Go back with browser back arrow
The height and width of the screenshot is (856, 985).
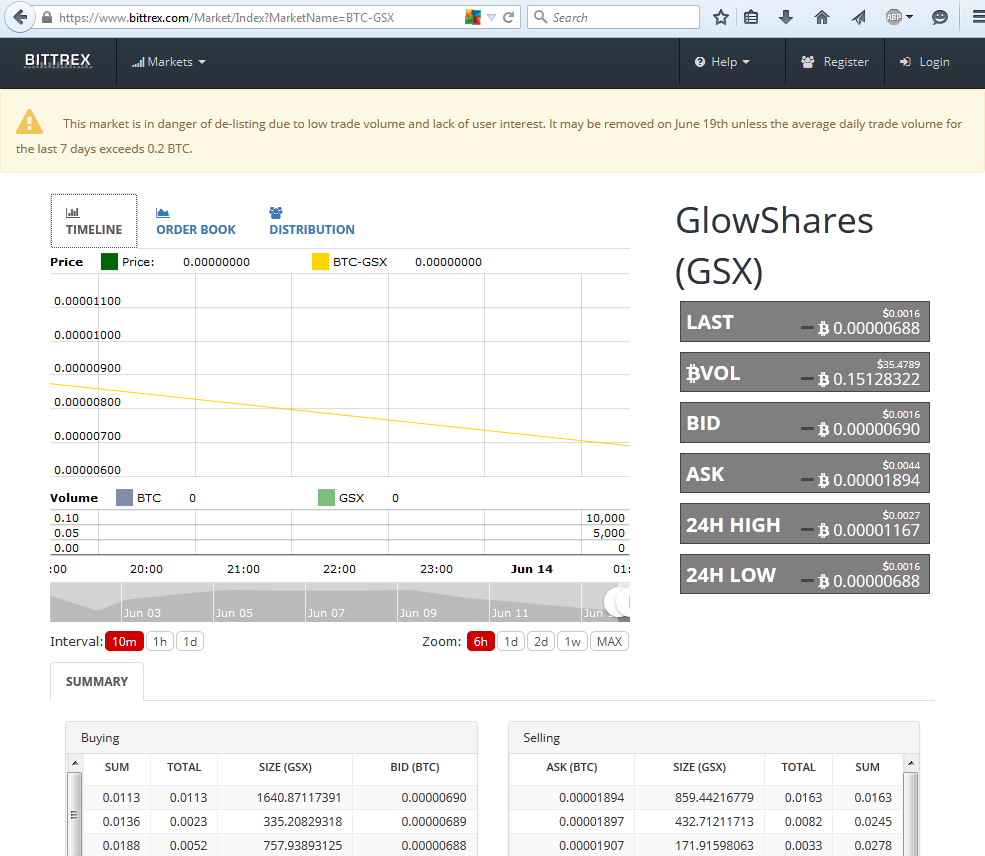pyautogui.click(x=20, y=17)
